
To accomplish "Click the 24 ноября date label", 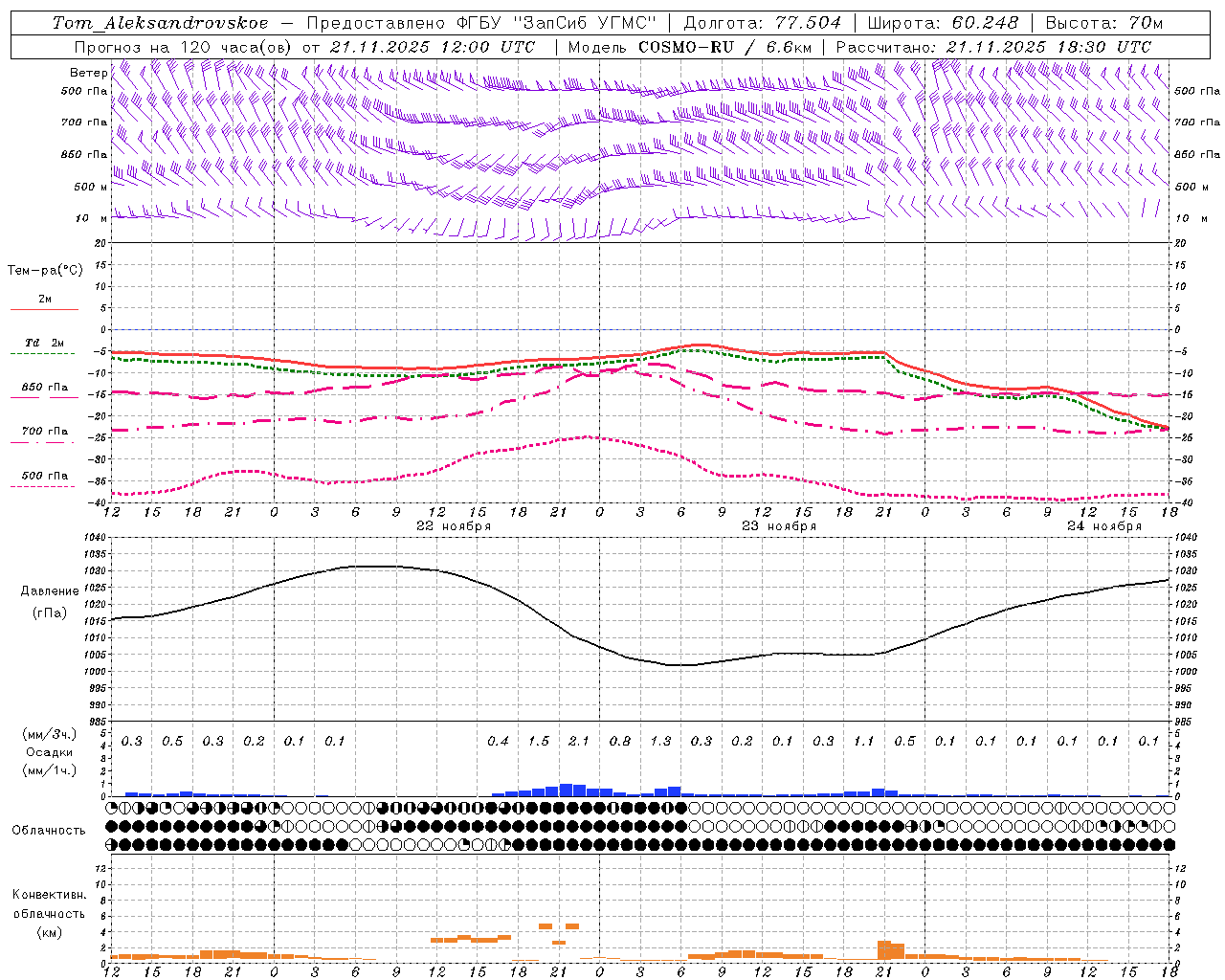I will (x=1104, y=526).
